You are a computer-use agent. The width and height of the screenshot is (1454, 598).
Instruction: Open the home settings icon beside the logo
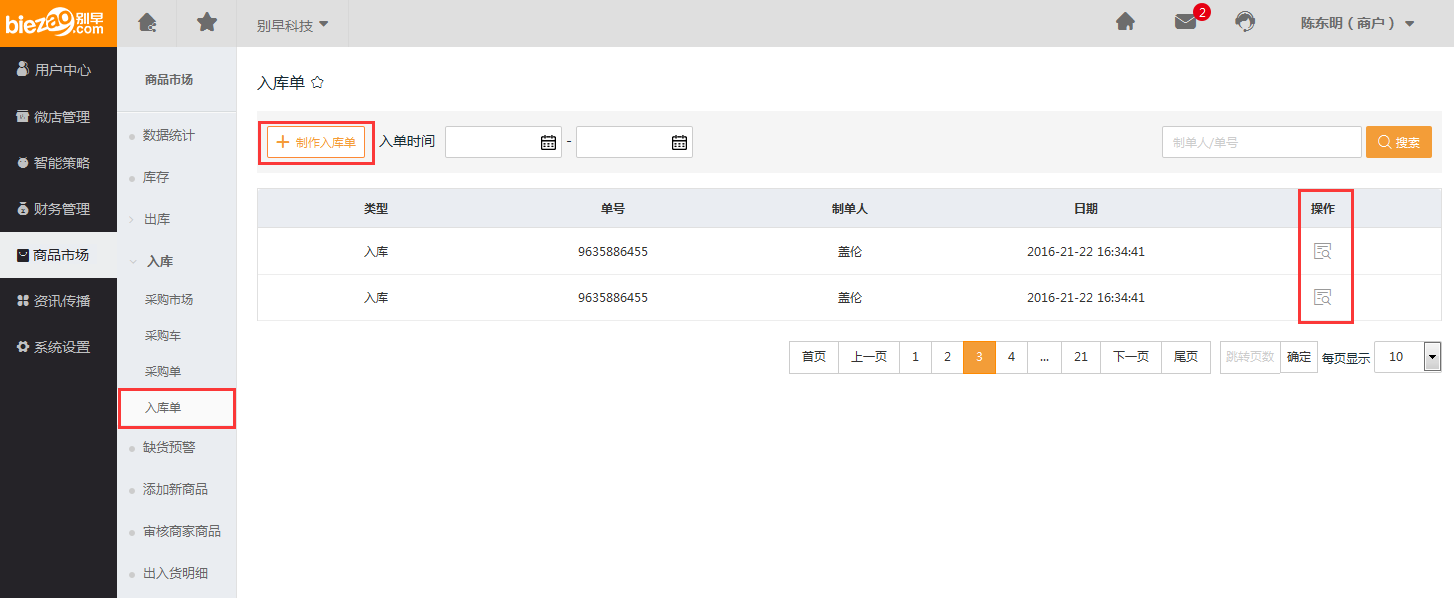(x=147, y=22)
